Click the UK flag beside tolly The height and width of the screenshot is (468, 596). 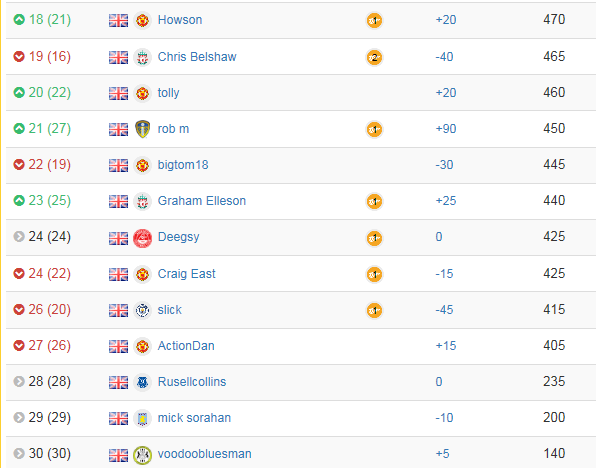pos(118,93)
